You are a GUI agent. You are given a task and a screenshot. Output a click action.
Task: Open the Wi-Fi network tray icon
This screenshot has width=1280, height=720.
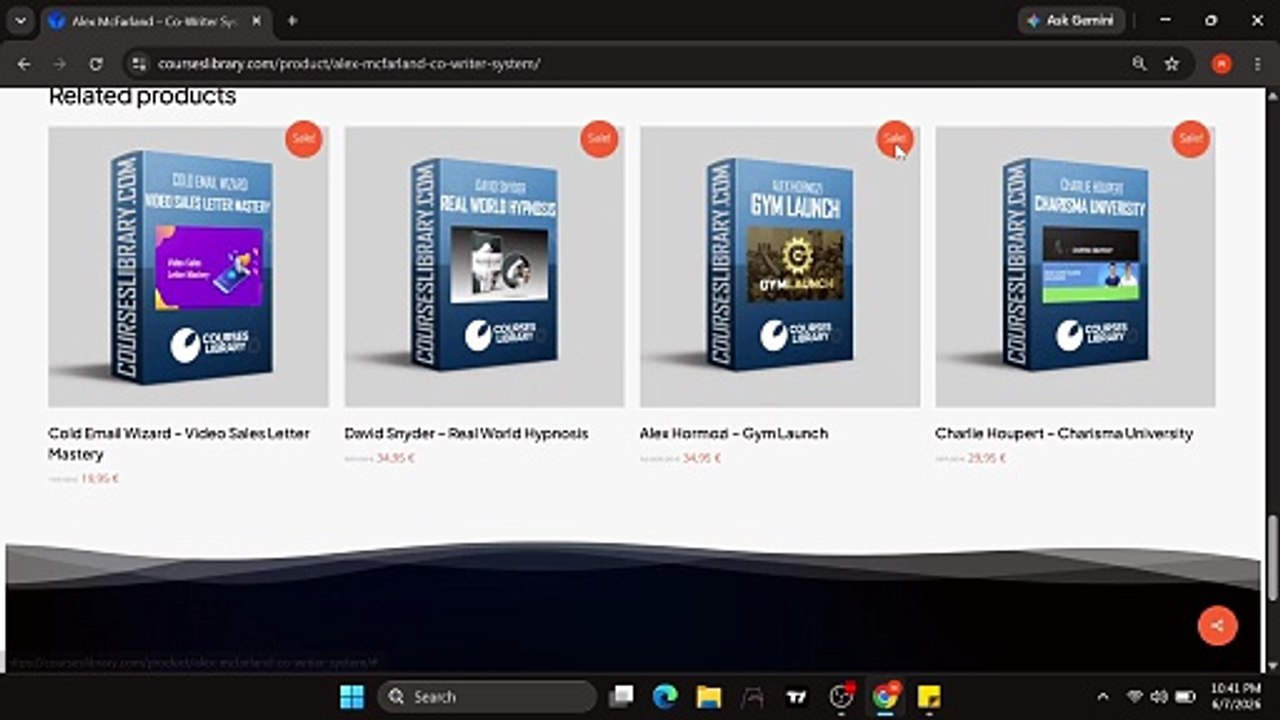[x=1135, y=697]
